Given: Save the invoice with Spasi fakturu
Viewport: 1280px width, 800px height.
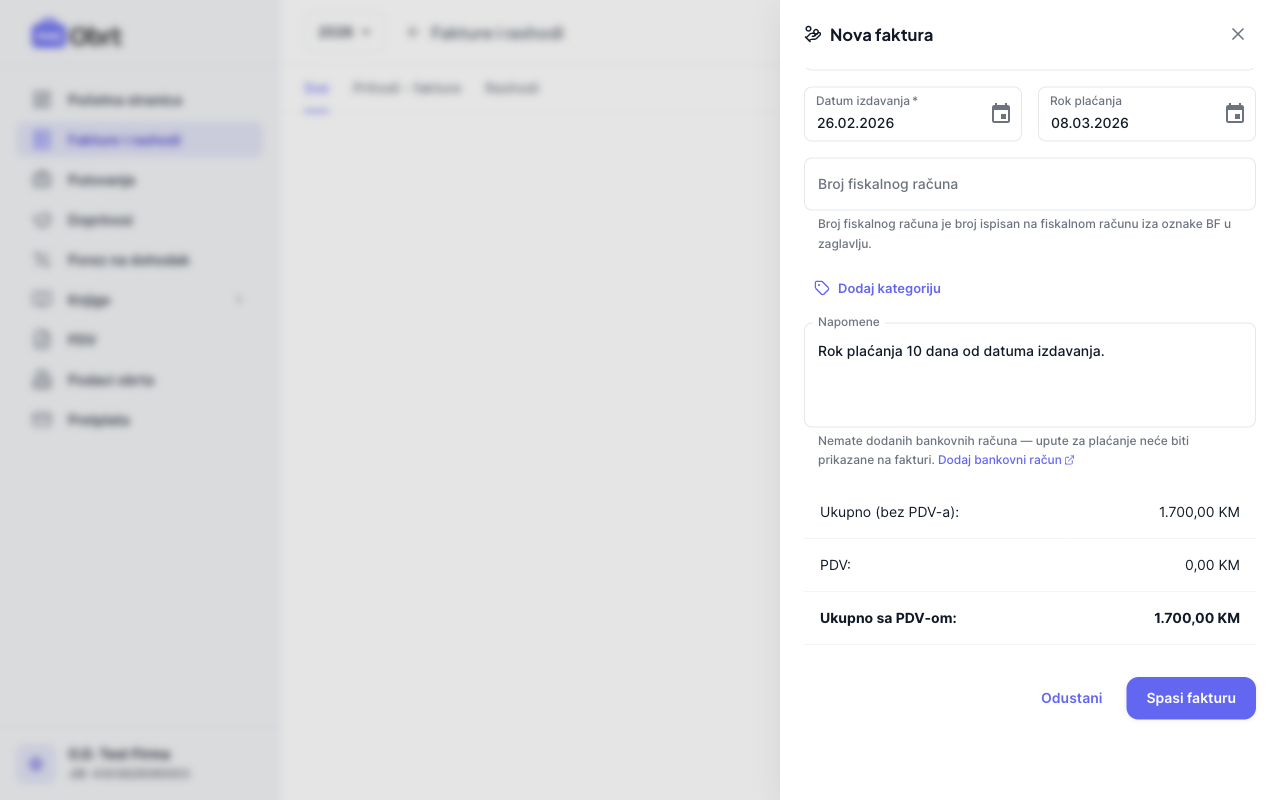Looking at the screenshot, I should pos(1190,698).
